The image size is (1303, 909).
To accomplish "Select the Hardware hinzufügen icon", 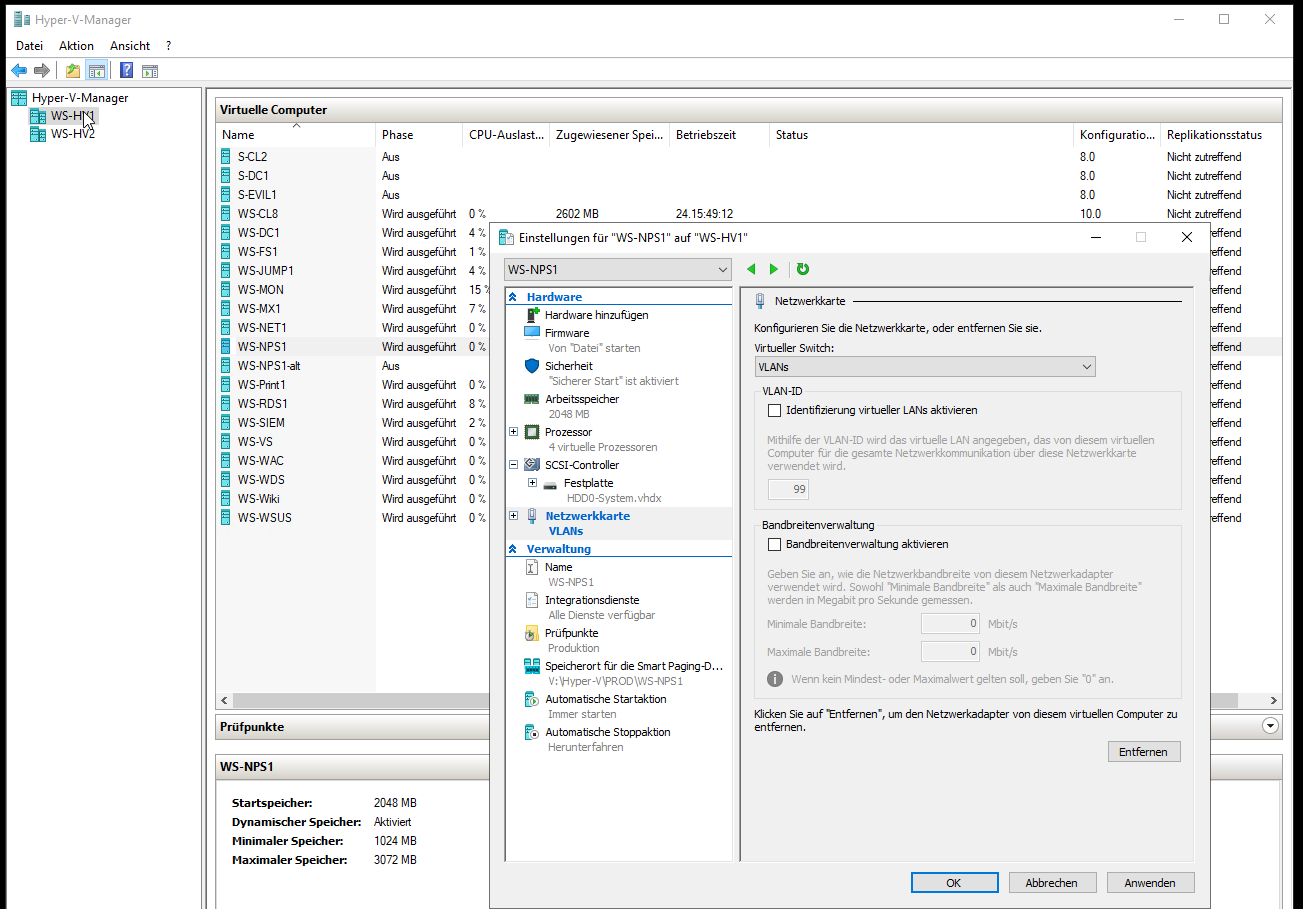I will tap(532, 315).
